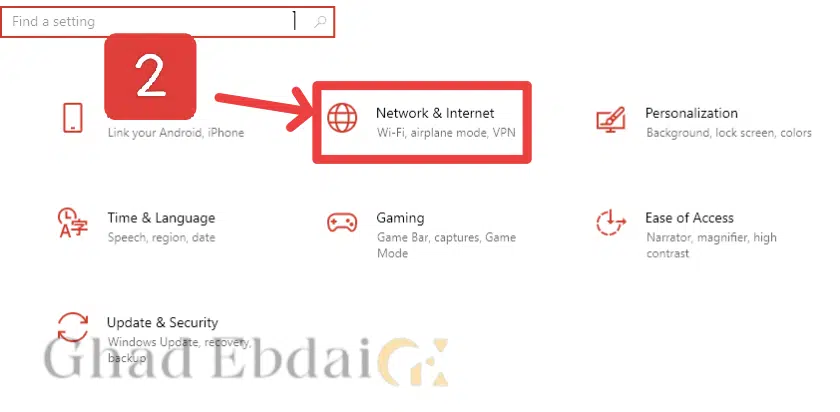Open the Phone settings icon
This screenshot has height=412, width=840.
tap(73, 117)
